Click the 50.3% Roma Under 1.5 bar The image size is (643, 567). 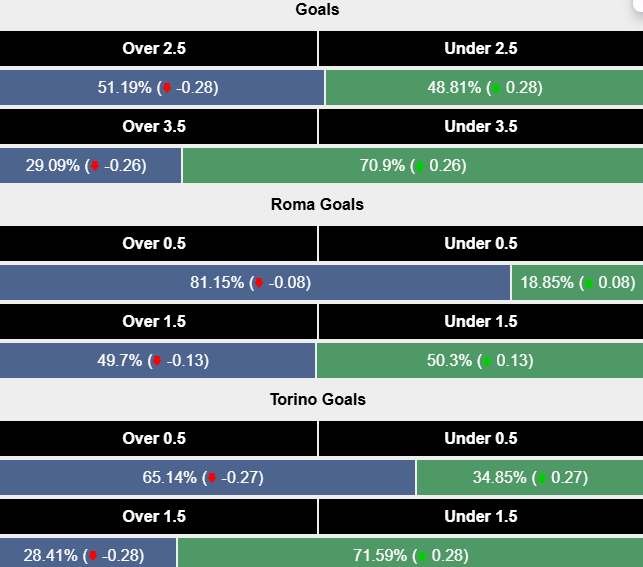pos(480,361)
